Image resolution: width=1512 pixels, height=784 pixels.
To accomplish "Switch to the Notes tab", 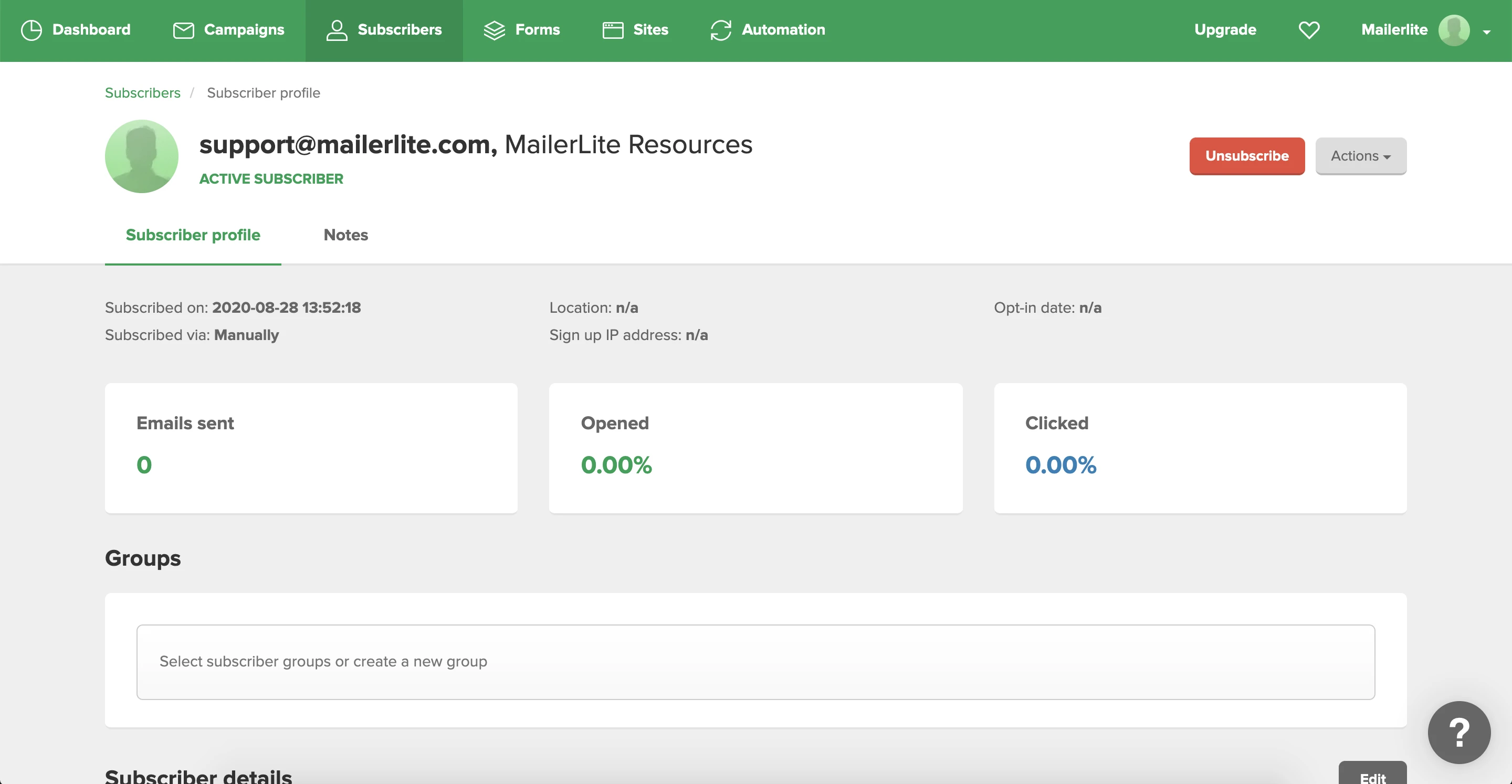I will (x=345, y=235).
